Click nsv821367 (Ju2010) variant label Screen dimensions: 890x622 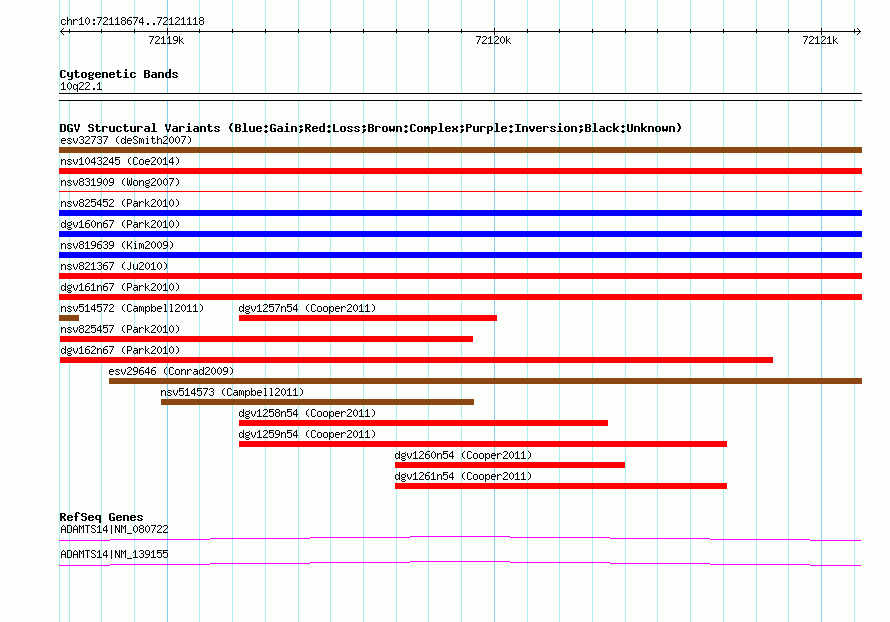tap(114, 266)
